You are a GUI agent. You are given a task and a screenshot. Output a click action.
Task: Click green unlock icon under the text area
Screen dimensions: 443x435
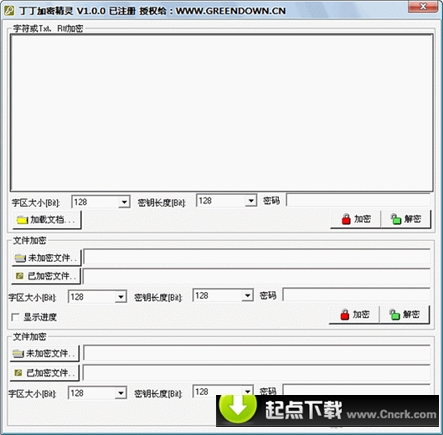(x=396, y=219)
